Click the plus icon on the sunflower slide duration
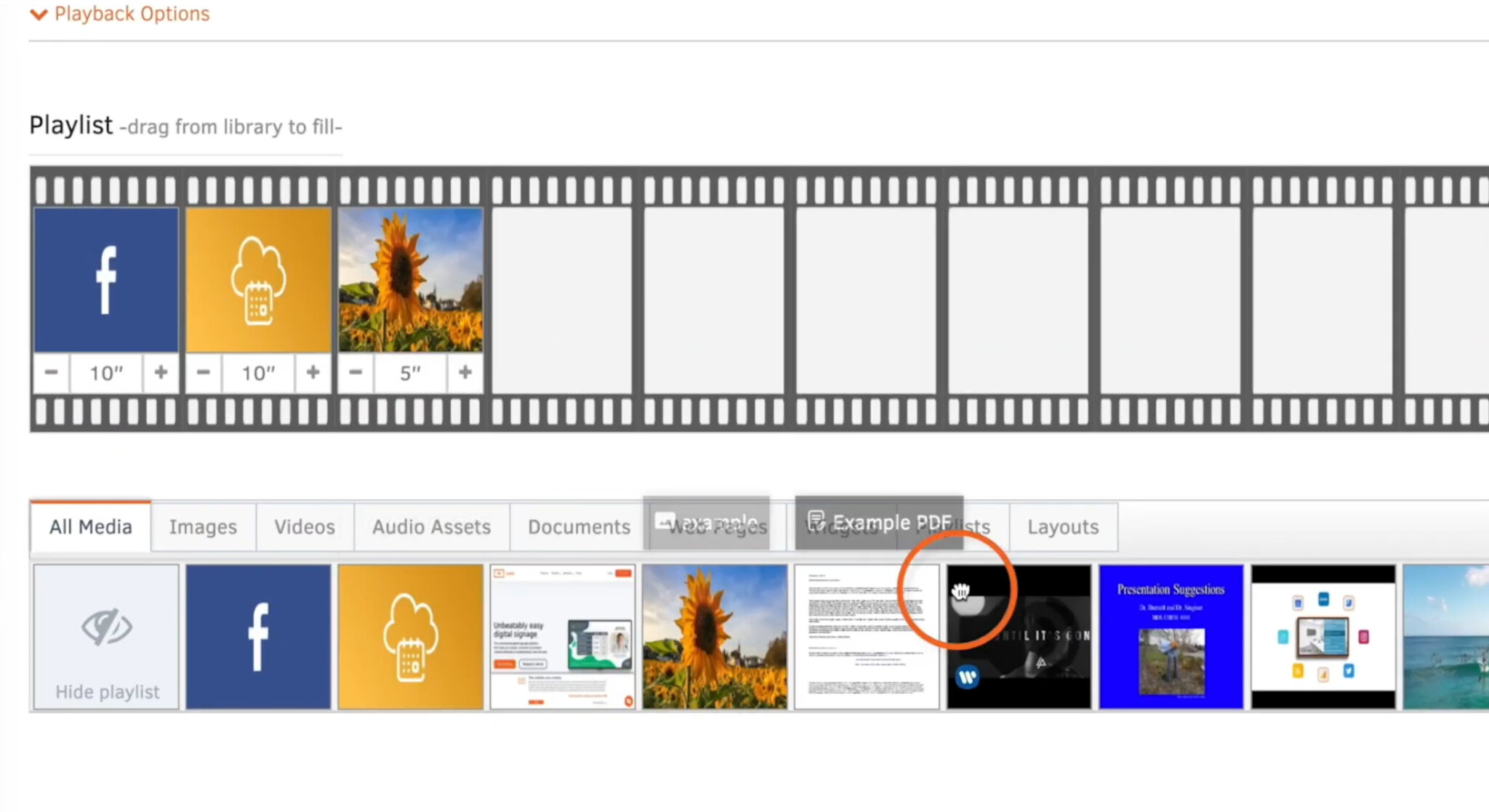Screen dimensions: 1489x812 (x=465, y=372)
